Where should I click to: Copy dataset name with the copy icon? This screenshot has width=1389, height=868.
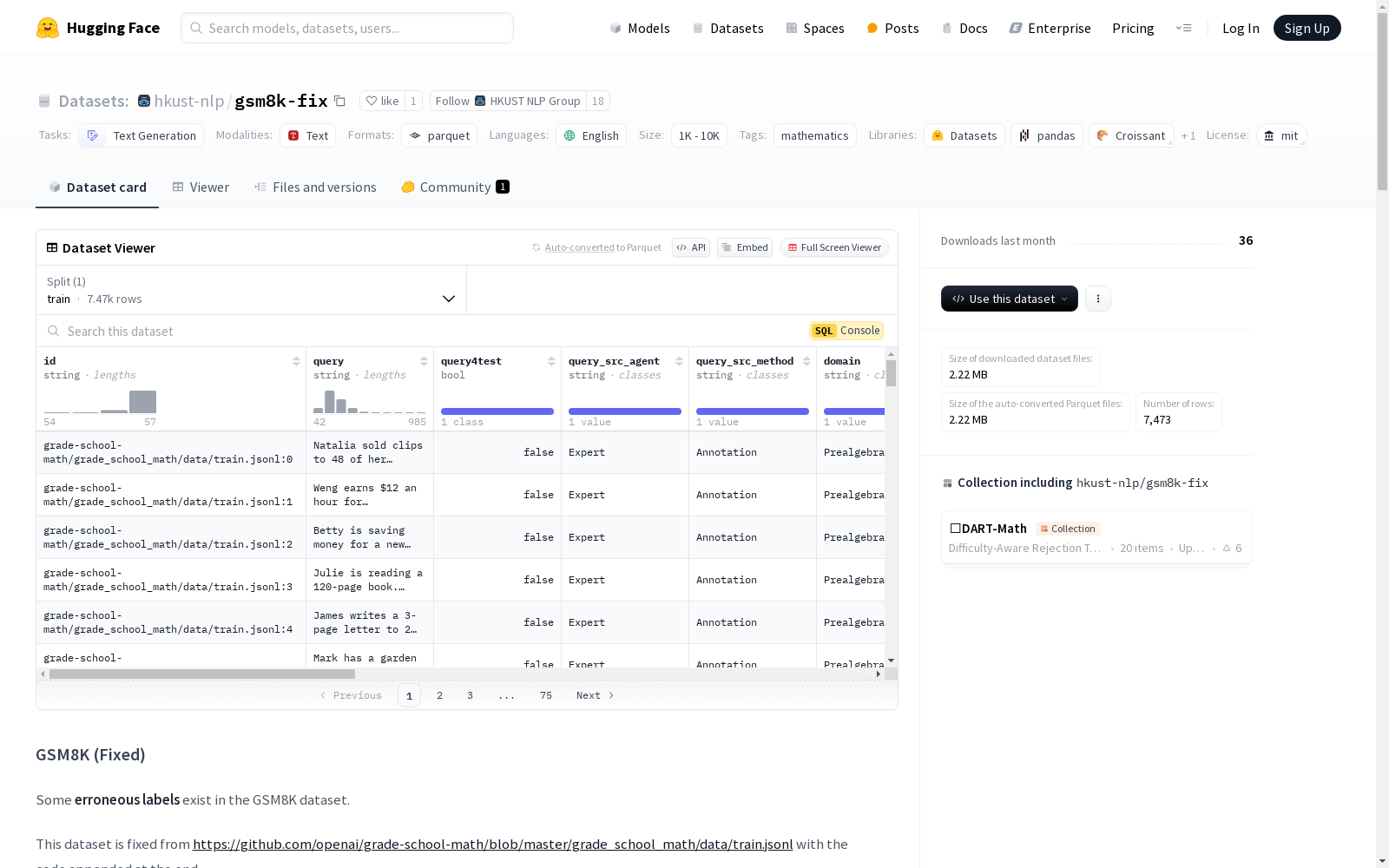[340, 102]
